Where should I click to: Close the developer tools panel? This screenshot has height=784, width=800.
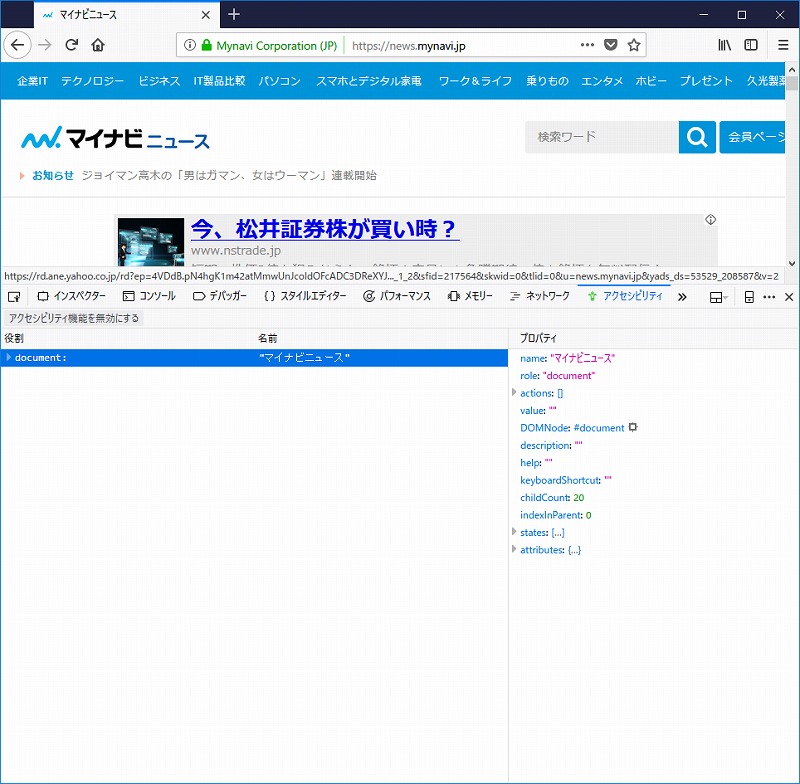[x=789, y=297]
